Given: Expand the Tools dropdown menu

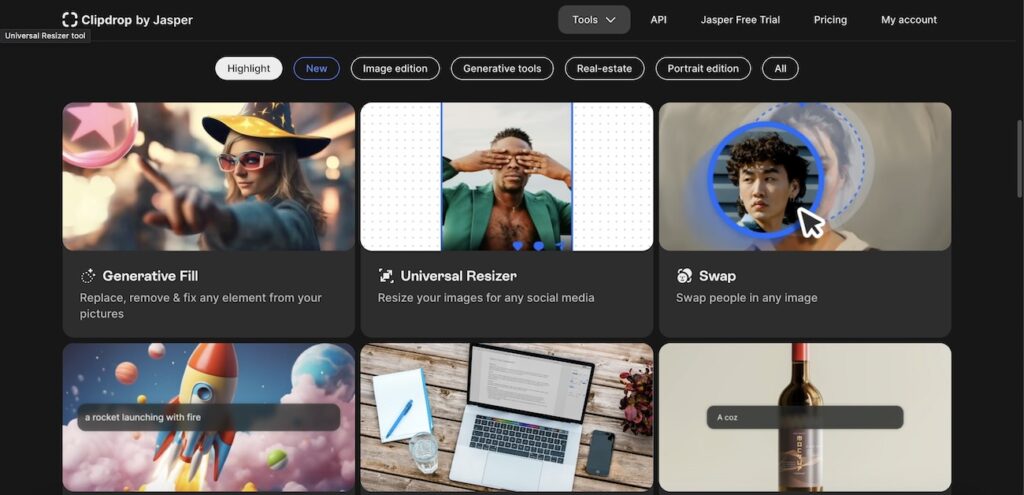Looking at the screenshot, I should [x=594, y=19].
